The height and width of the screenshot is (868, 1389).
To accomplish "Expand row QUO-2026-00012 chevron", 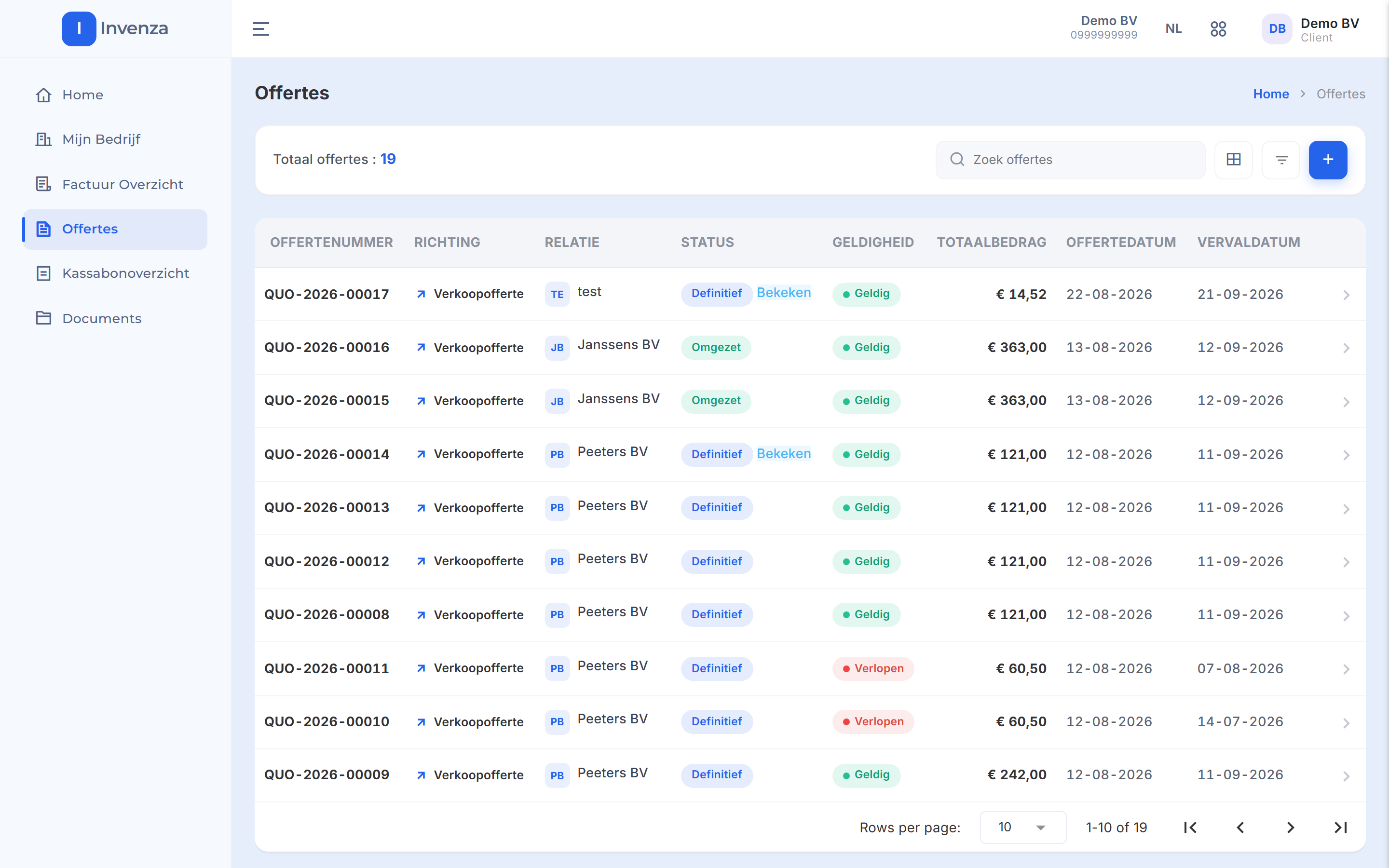I will pyautogui.click(x=1346, y=562).
